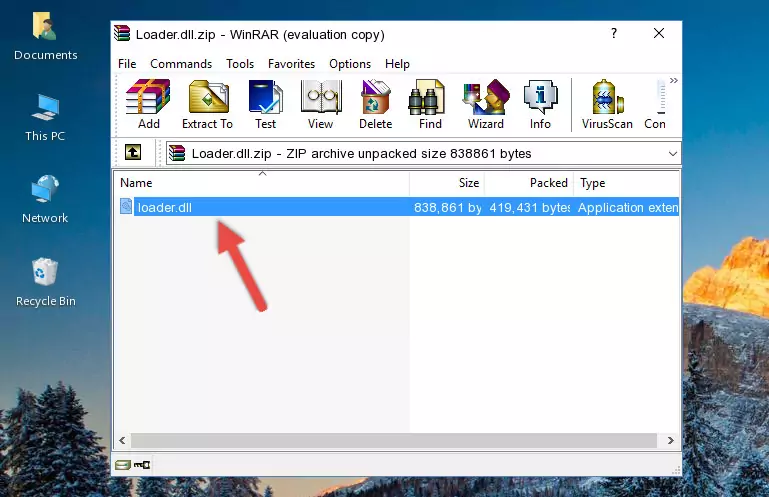Sort files by Type column header
769x497 pixels.
click(626, 183)
